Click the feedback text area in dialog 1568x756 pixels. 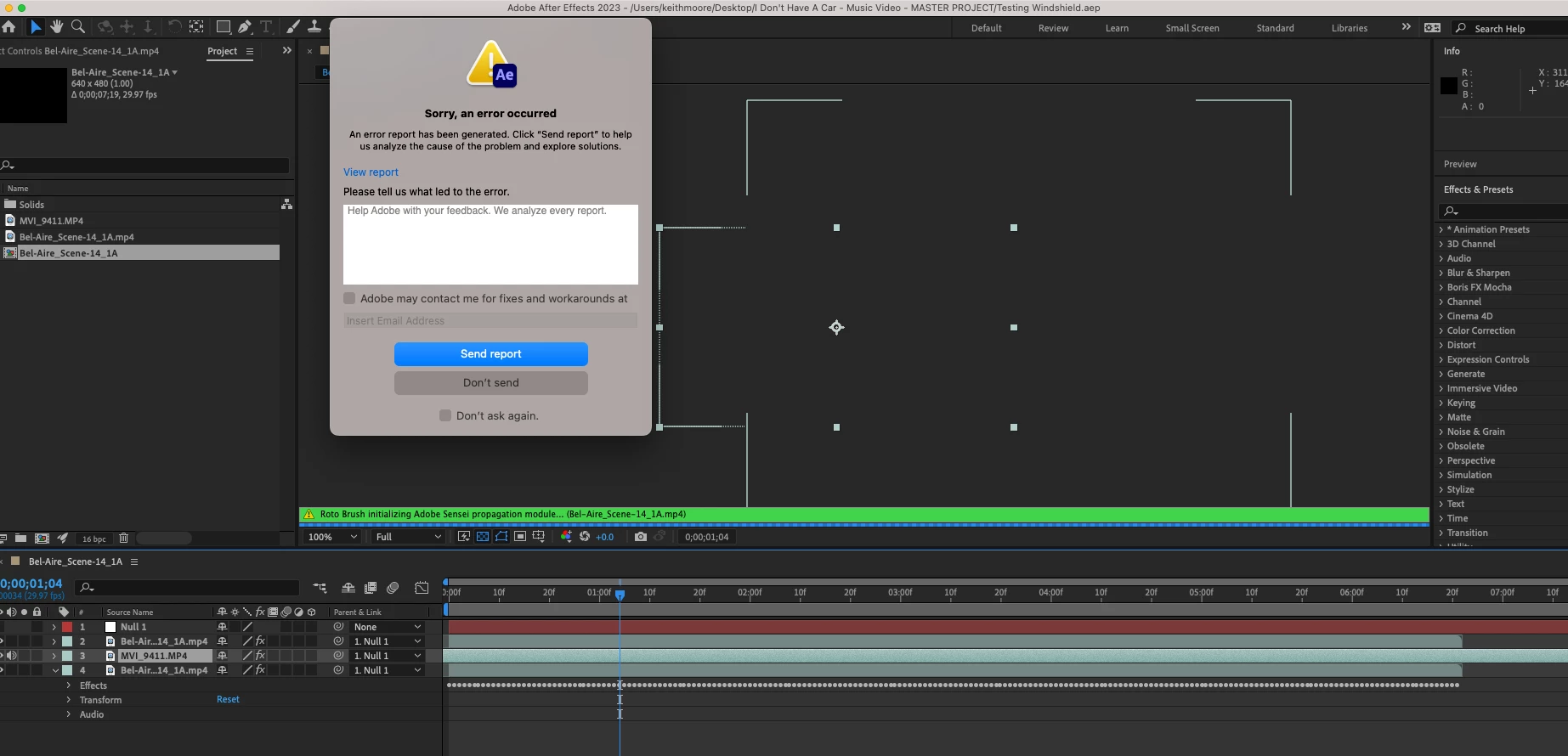(x=490, y=244)
